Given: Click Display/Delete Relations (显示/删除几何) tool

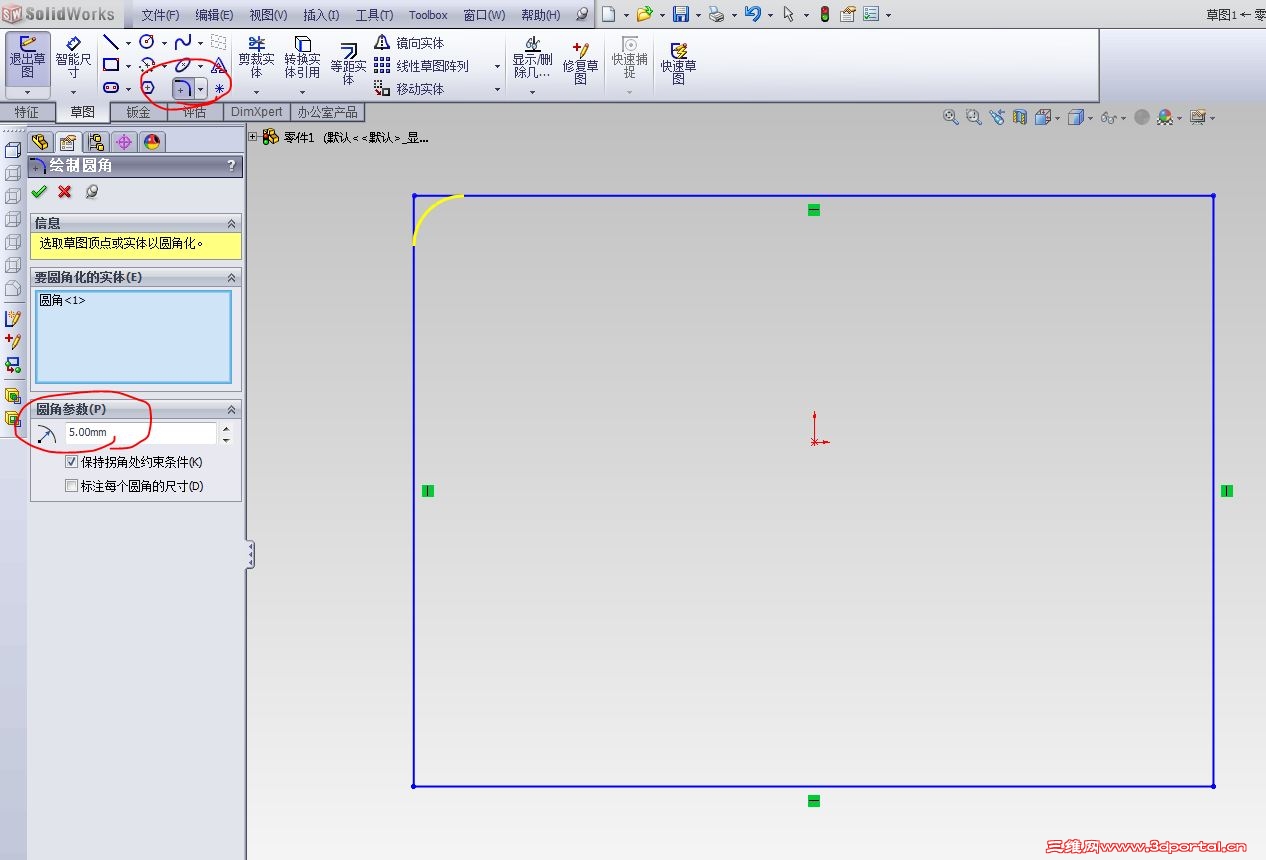Looking at the screenshot, I should (x=532, y=58).
